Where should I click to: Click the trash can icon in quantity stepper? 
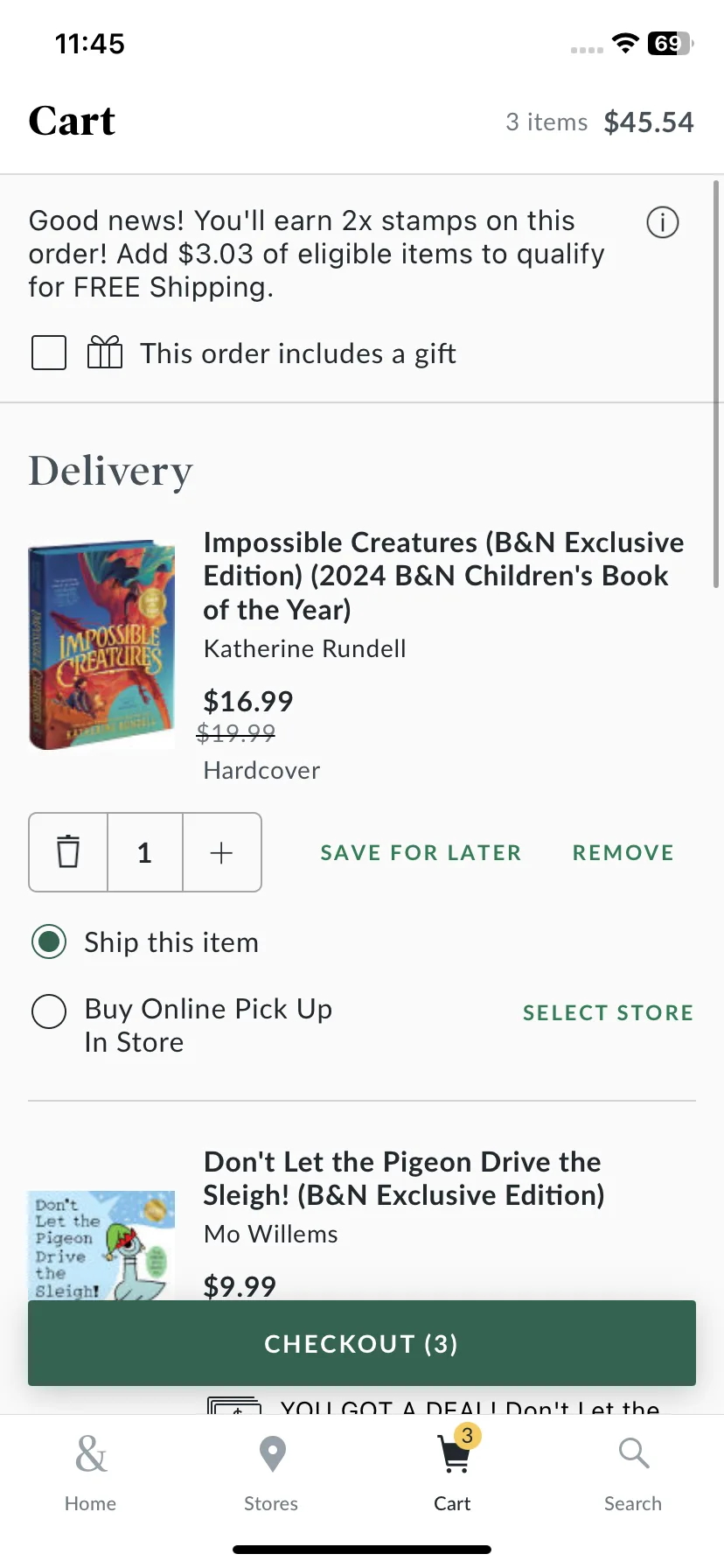(68, 852)
